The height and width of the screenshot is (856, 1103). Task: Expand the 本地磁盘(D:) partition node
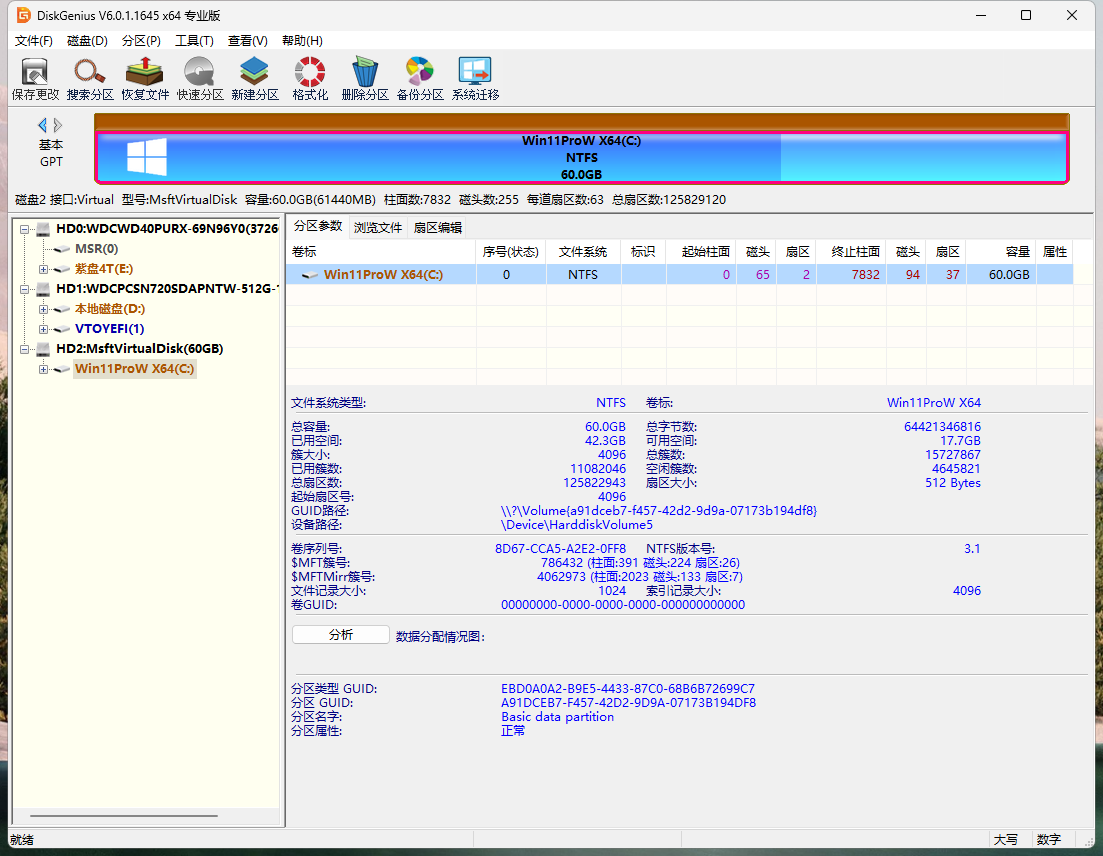pyautogui.click(x=44, y=309)
